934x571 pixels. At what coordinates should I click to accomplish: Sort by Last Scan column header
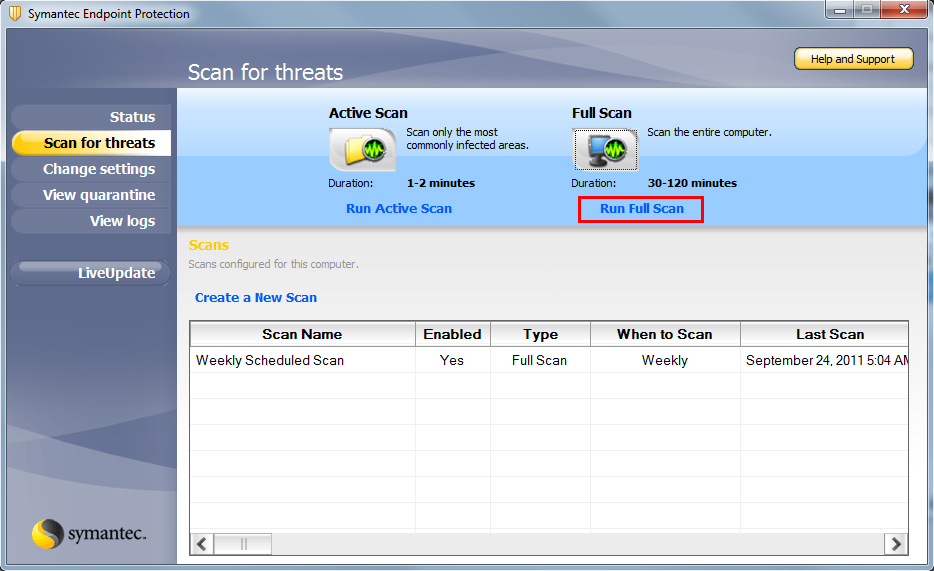(824, 334)
